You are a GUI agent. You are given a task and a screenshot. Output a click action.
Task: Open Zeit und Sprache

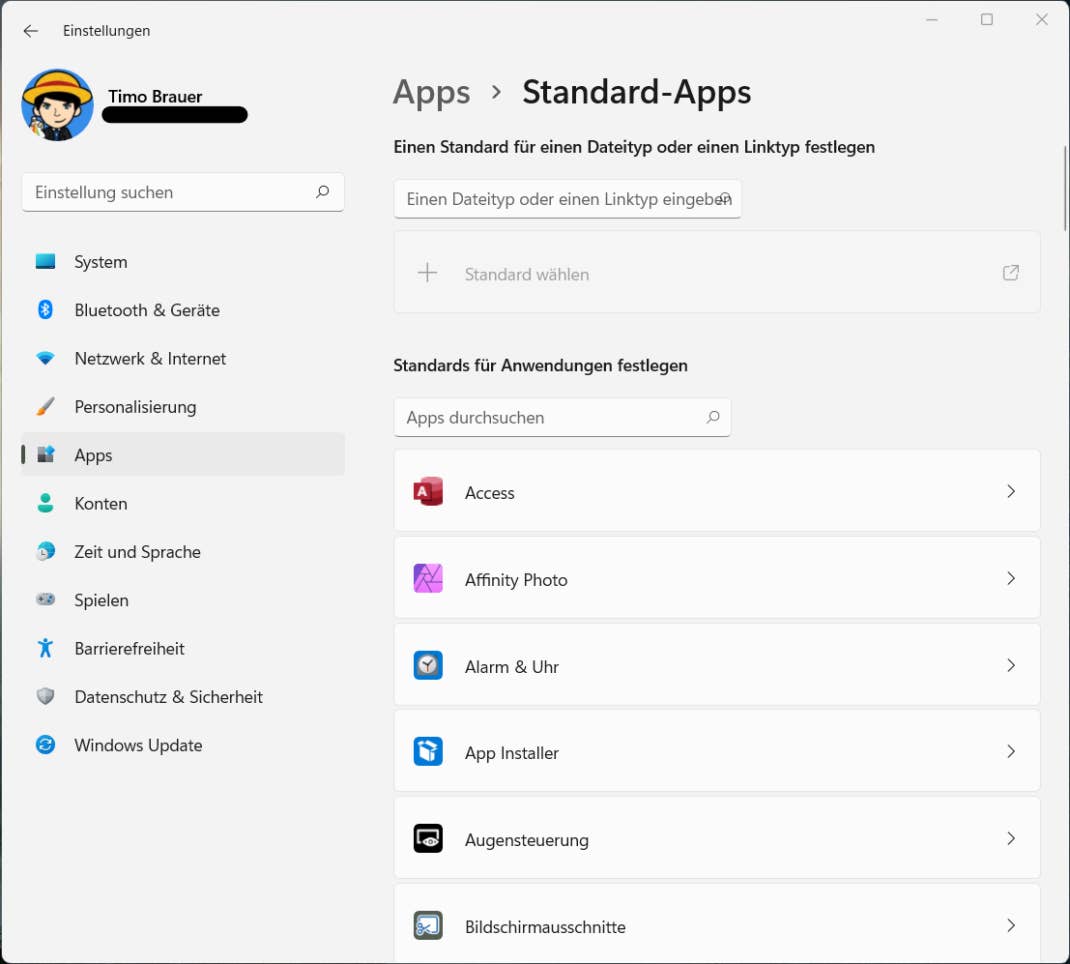pos(183,552)
